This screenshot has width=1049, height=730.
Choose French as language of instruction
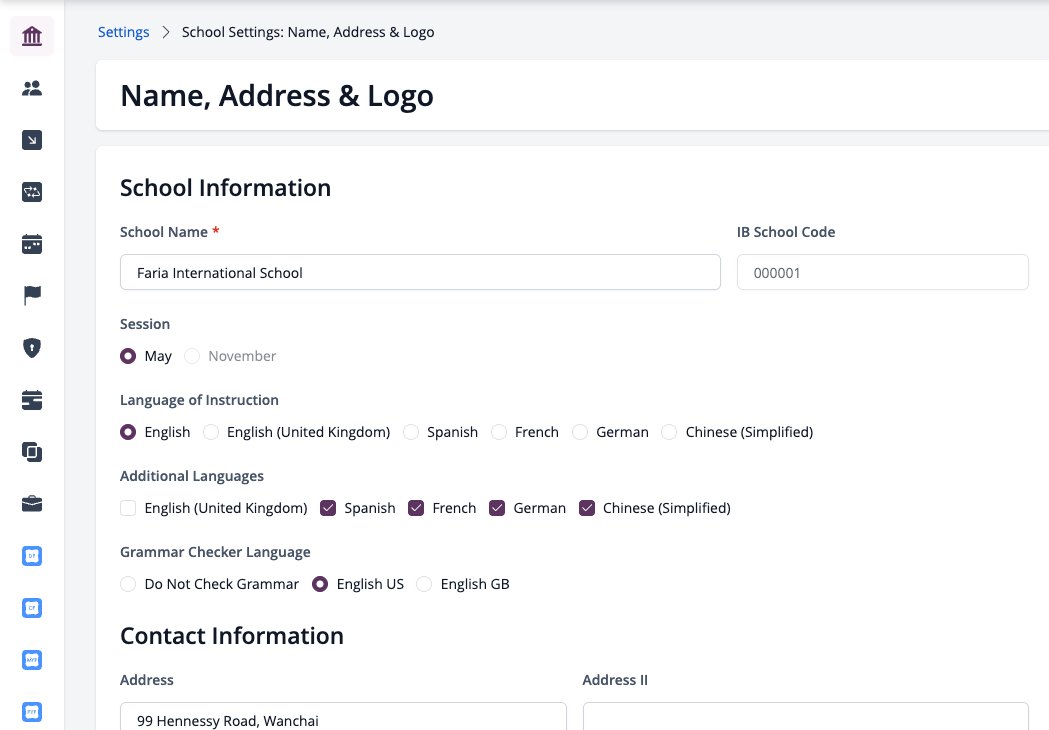click(498, 432)
